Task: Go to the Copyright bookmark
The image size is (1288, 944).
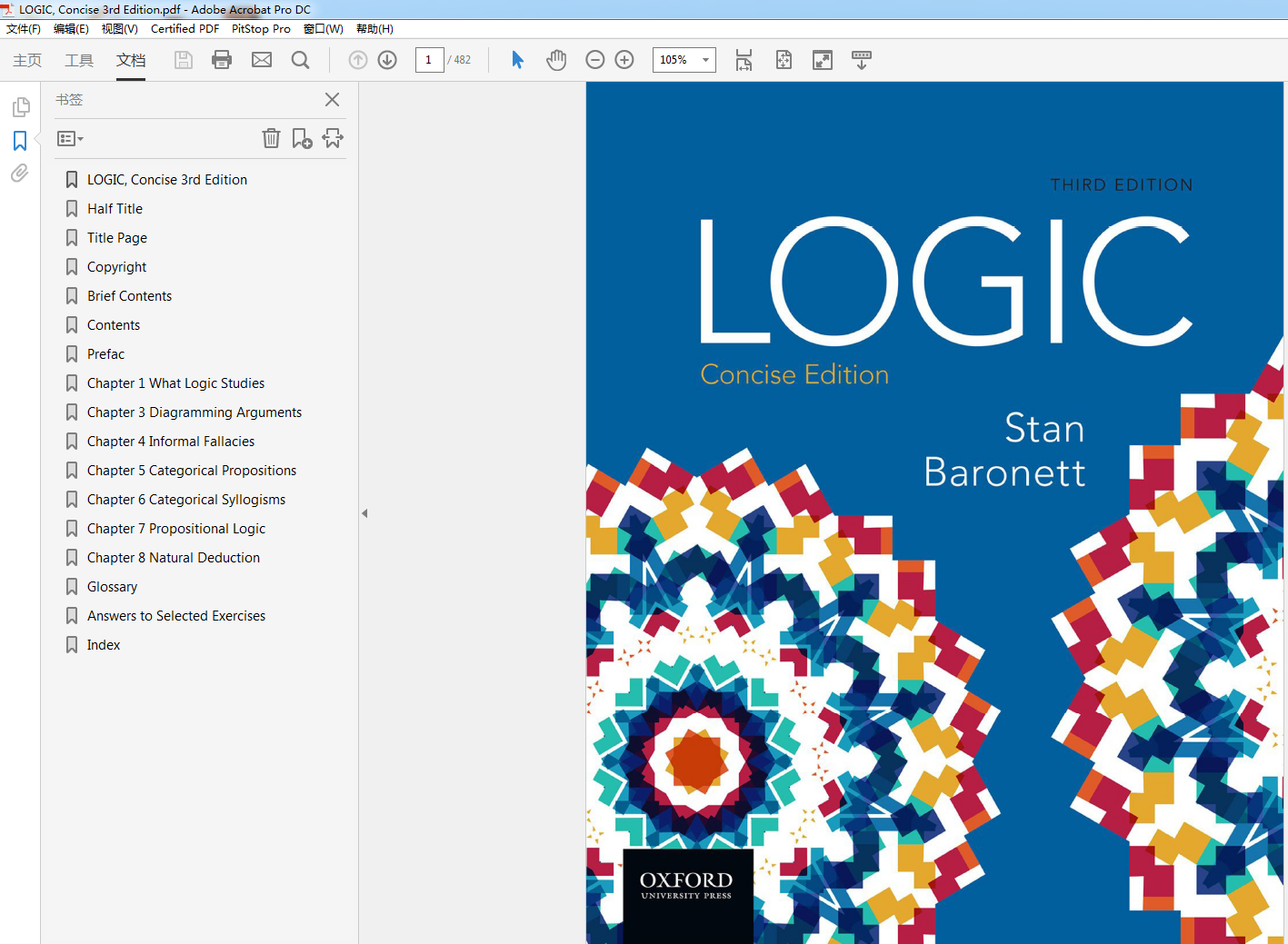Action: [x=116, y=267]
